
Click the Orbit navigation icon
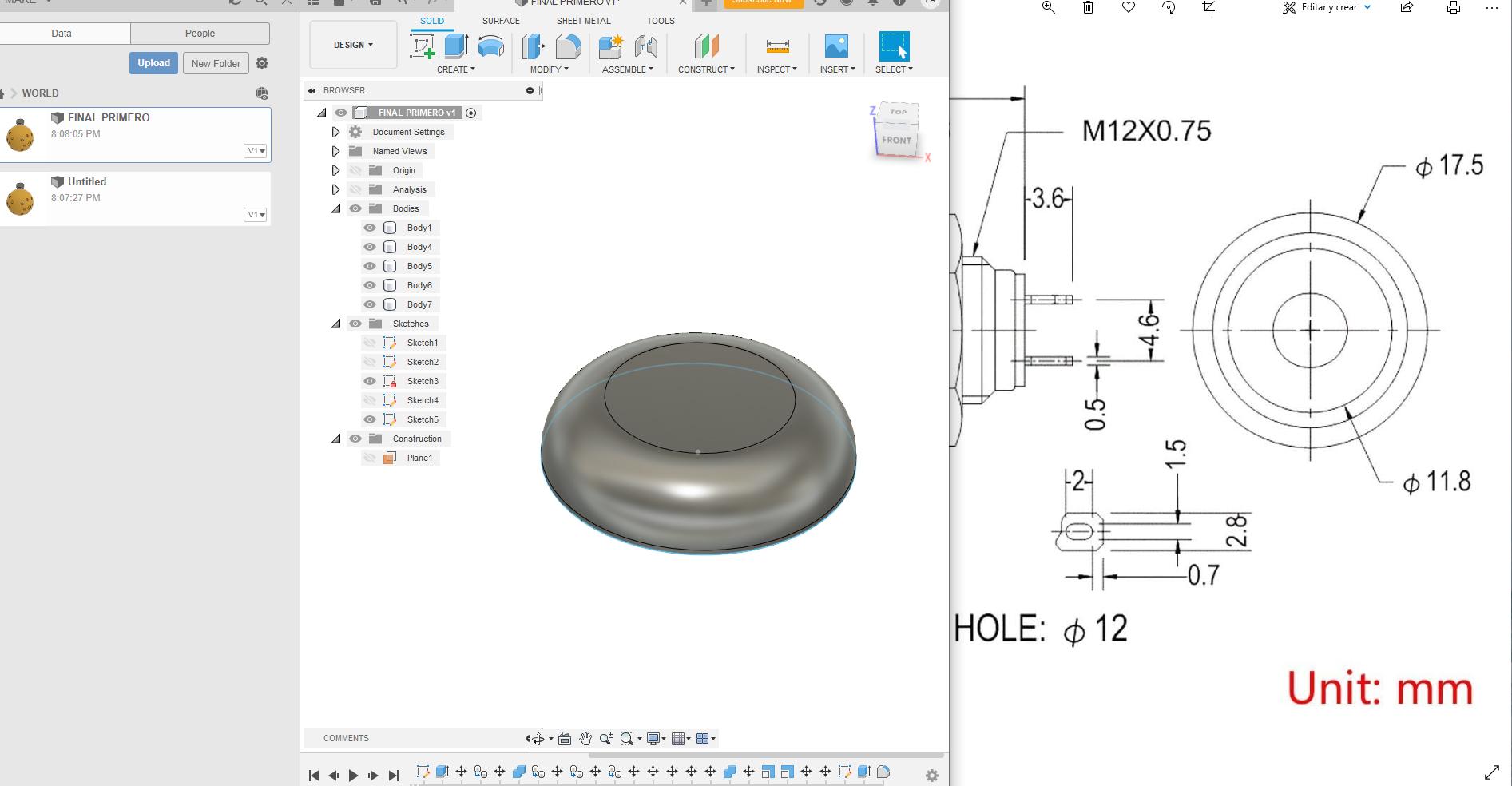pyautogui.click(x=538, y=739)
